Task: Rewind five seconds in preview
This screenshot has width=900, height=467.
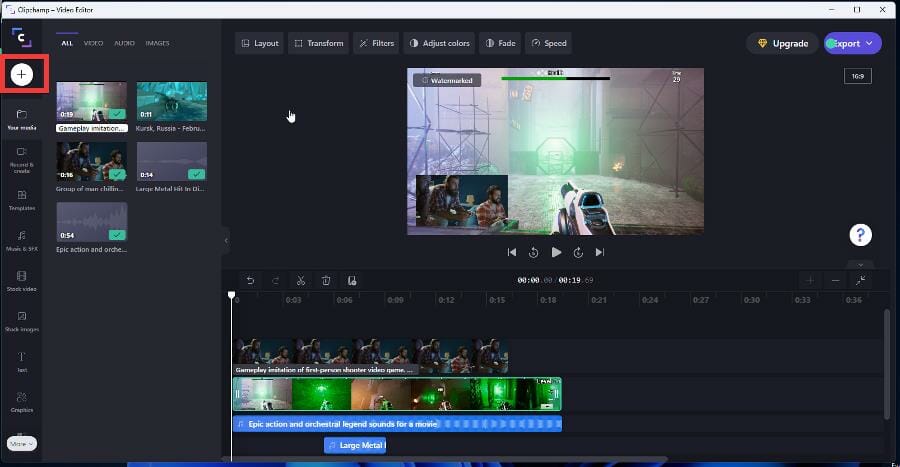Action: tap(534, 252)
